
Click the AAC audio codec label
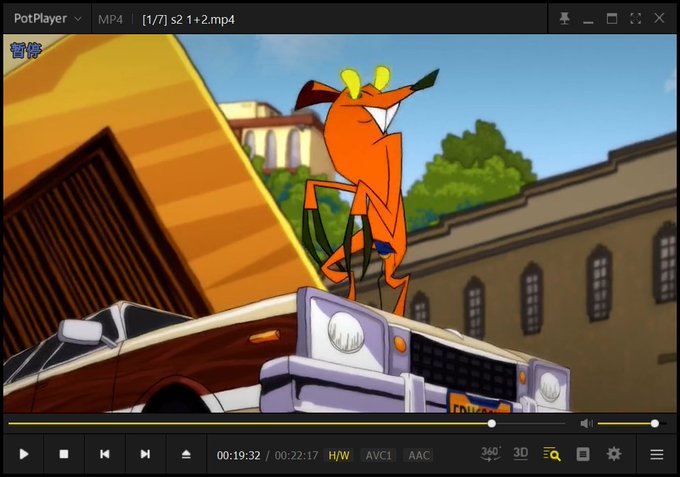pos(419,455)
